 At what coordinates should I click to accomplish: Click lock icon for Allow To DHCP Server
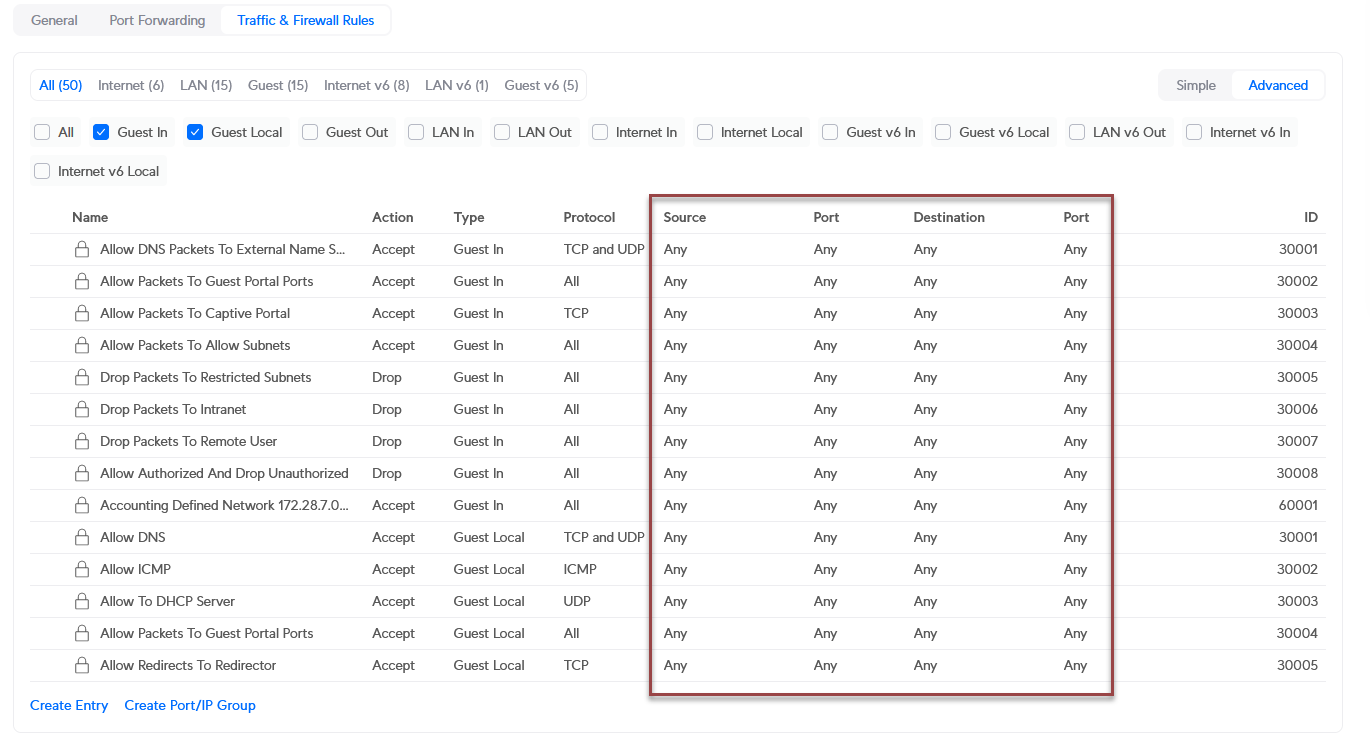(x=82, y=601)
